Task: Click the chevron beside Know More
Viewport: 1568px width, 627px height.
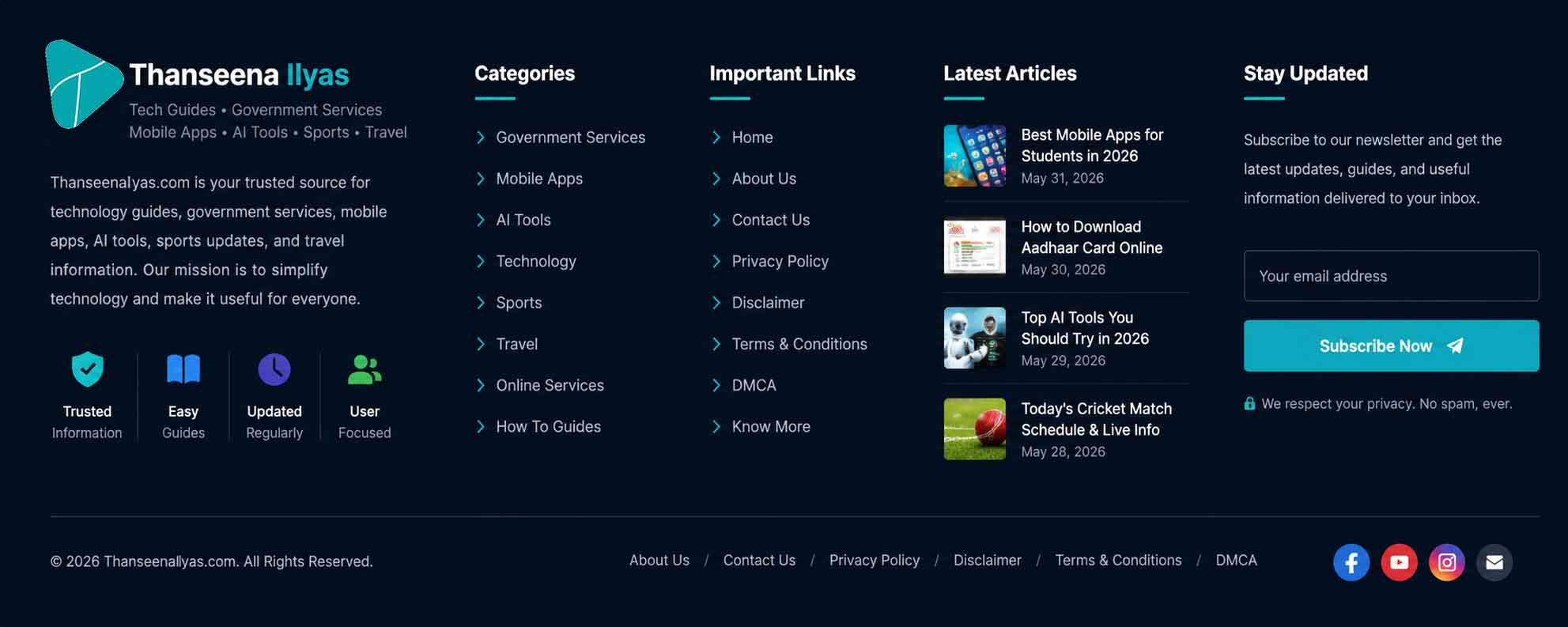Action: pyautogui.click(x=716, y=427)
